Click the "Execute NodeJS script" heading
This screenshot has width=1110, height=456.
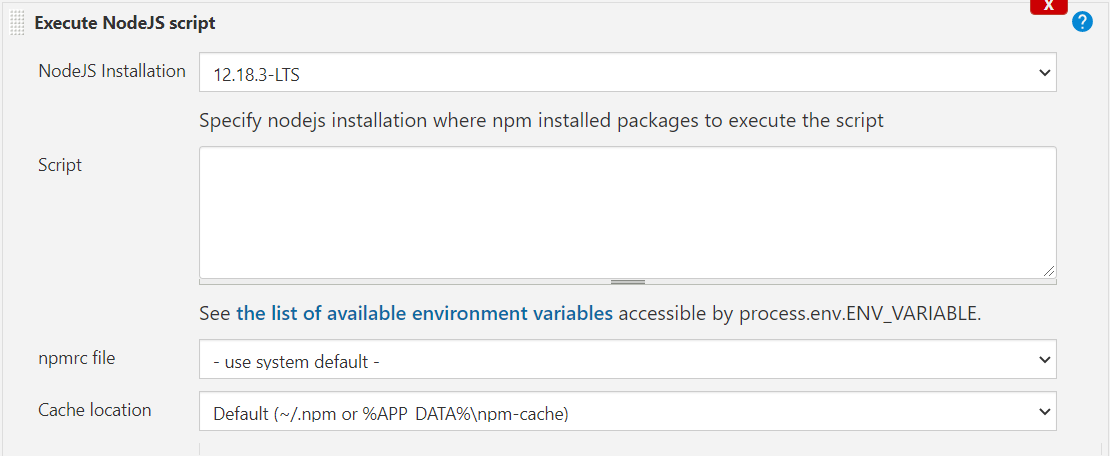[125, 22]
